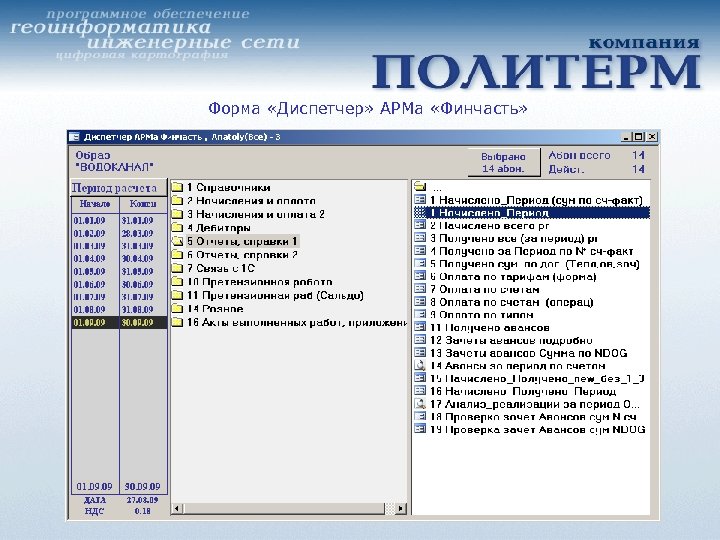Select period start date 01.01.09
Screen dimensions: 720x540
pyautogui.click(x=90, y=220)
